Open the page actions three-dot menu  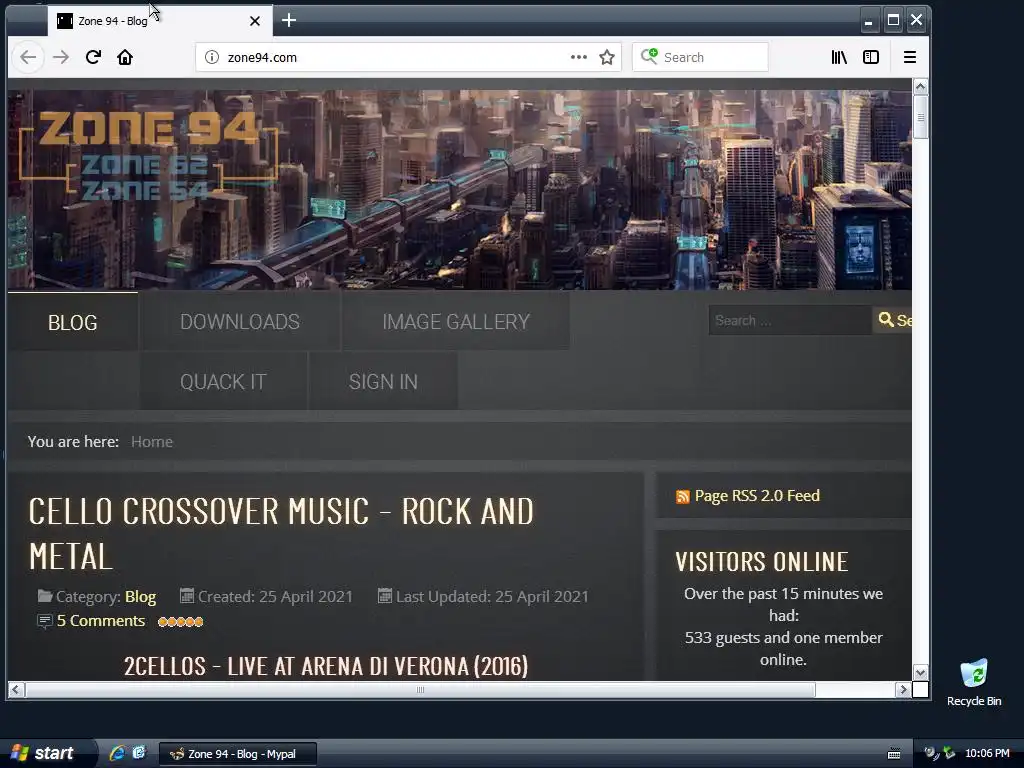click(x=579, y=57)
